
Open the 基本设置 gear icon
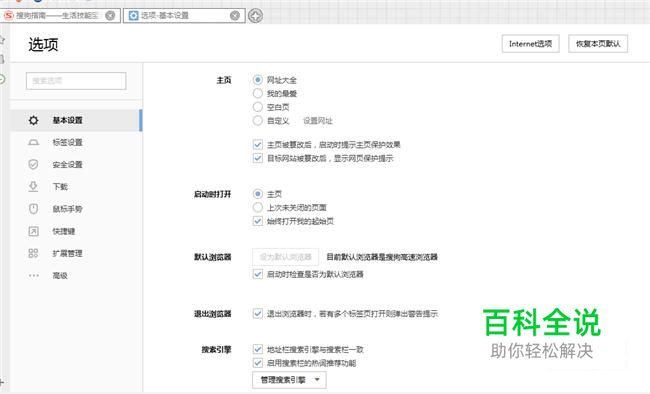(x=34, y=120)
